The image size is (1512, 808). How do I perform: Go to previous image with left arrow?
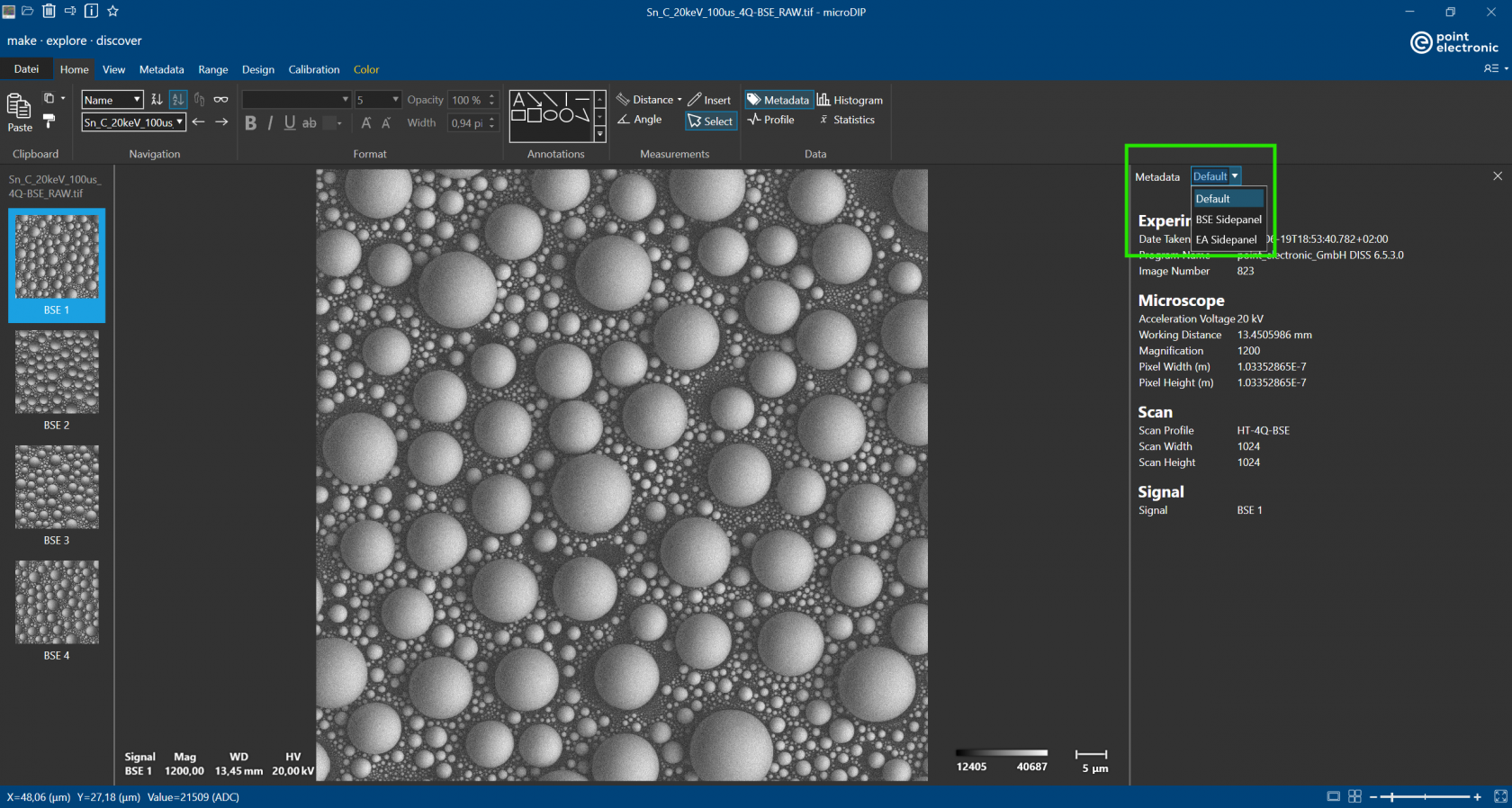click(x=199, y=121)
